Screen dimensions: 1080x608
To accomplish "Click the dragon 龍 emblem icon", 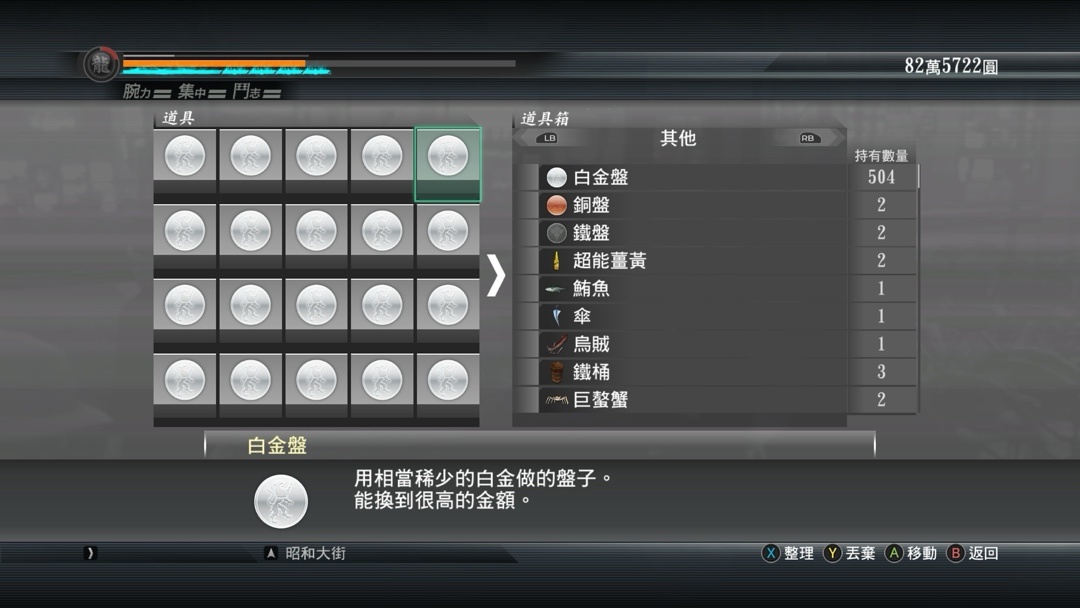I will [101, 65].
